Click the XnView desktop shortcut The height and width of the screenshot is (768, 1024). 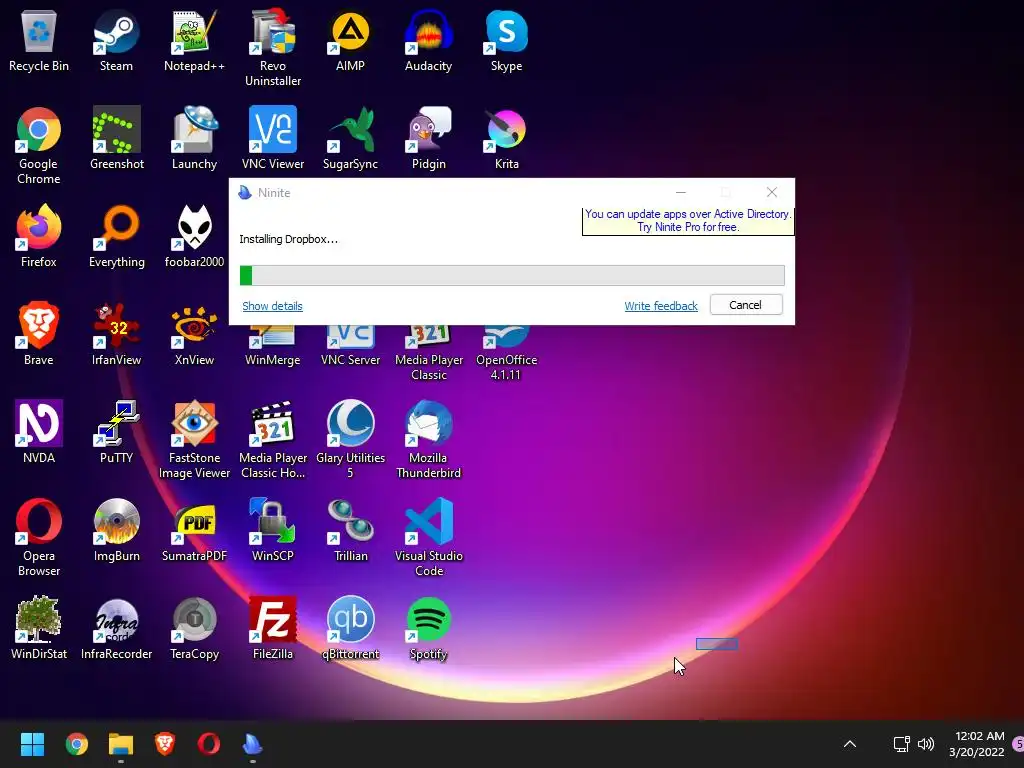[194, 334]
